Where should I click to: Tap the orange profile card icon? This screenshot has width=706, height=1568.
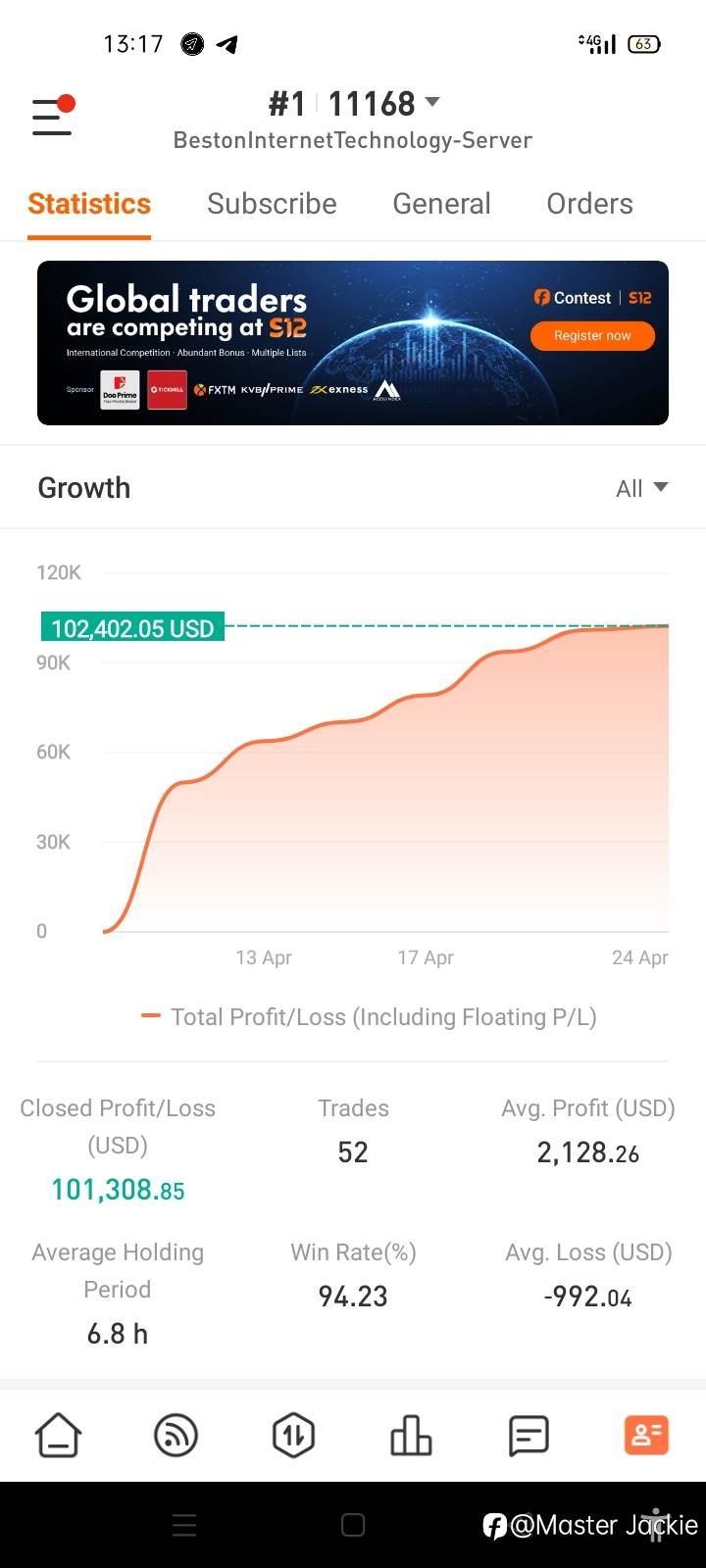click(x=646, y=1436)
